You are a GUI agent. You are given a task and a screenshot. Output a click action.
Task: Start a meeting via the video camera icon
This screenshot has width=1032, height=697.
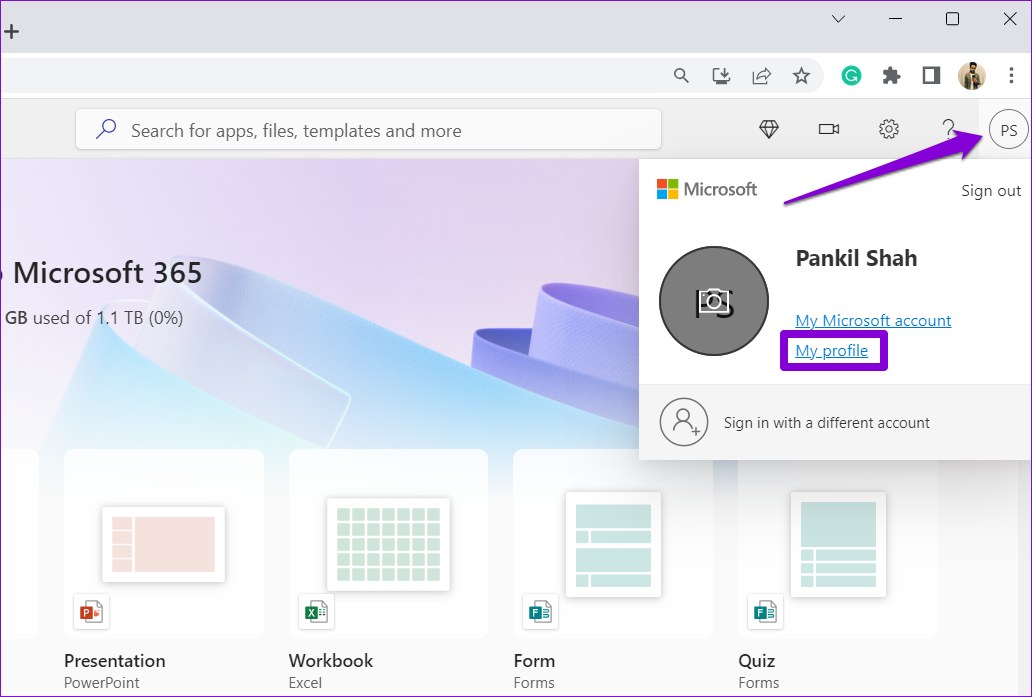[x=828, y=129]
